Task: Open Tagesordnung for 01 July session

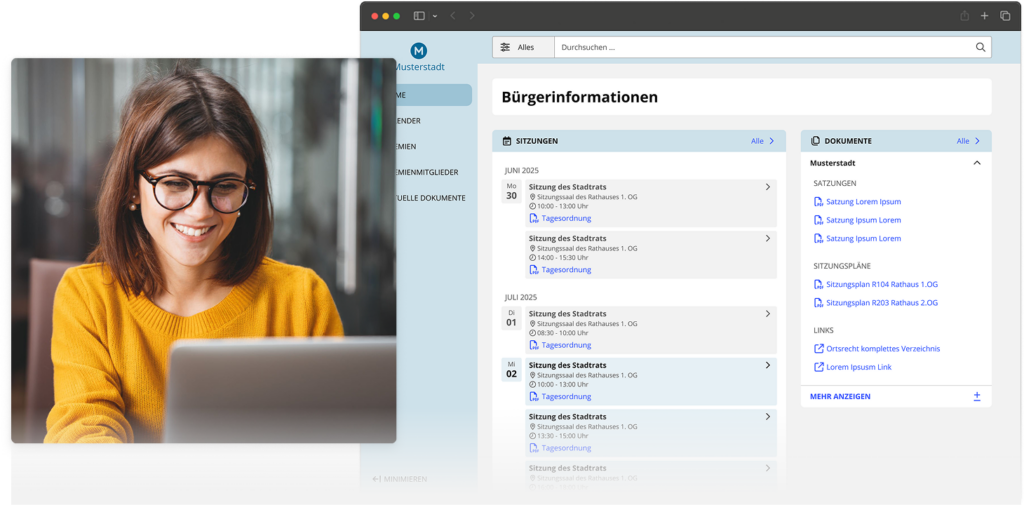Action: [565, 345]
